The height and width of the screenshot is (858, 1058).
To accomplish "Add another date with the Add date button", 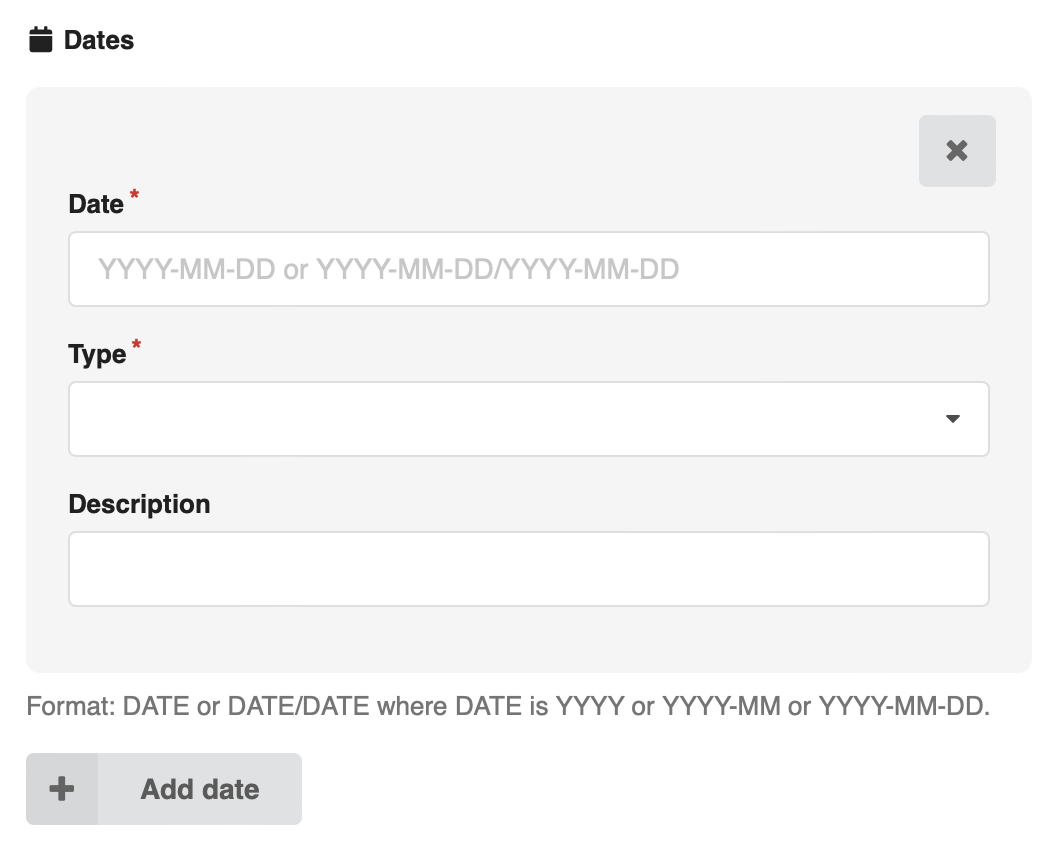I will pos(164,789).
